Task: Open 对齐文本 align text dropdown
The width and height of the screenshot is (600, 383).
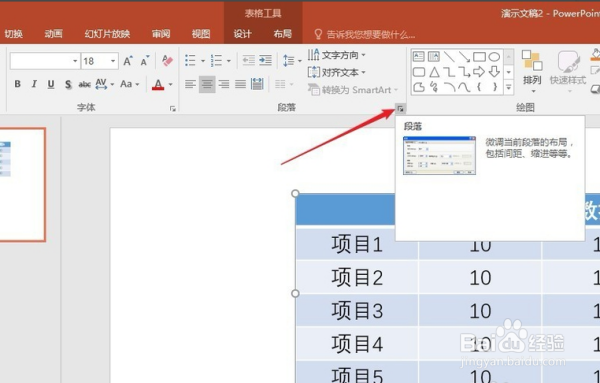Action: 336,72
